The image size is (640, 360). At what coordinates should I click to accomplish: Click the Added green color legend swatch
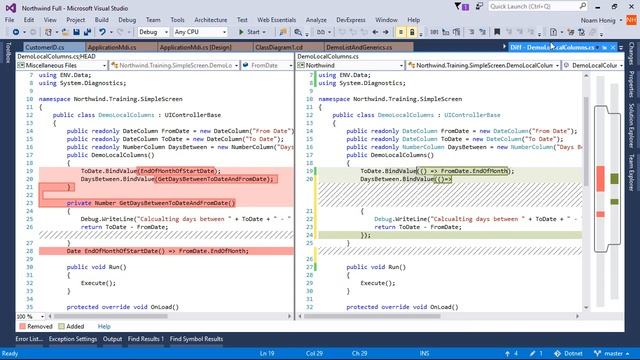pyautogui.click(x=61, y=327)
